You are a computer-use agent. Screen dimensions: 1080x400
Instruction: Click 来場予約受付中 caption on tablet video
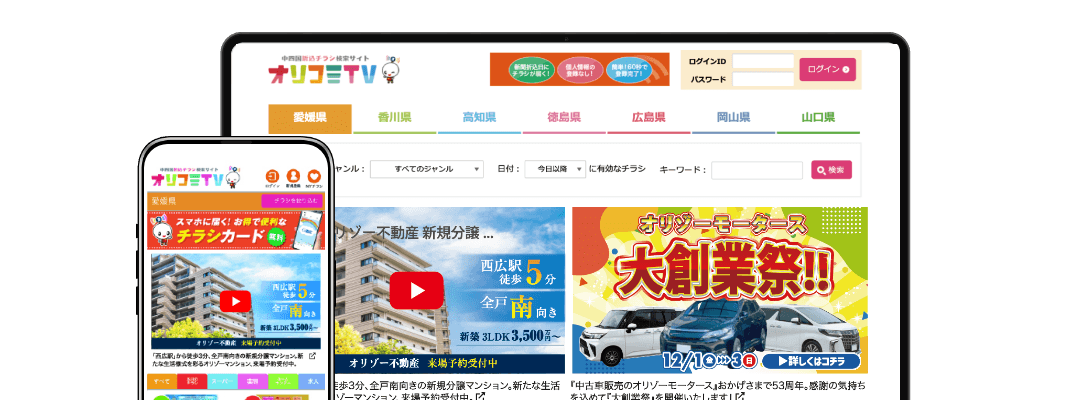(x=462, y=364)
